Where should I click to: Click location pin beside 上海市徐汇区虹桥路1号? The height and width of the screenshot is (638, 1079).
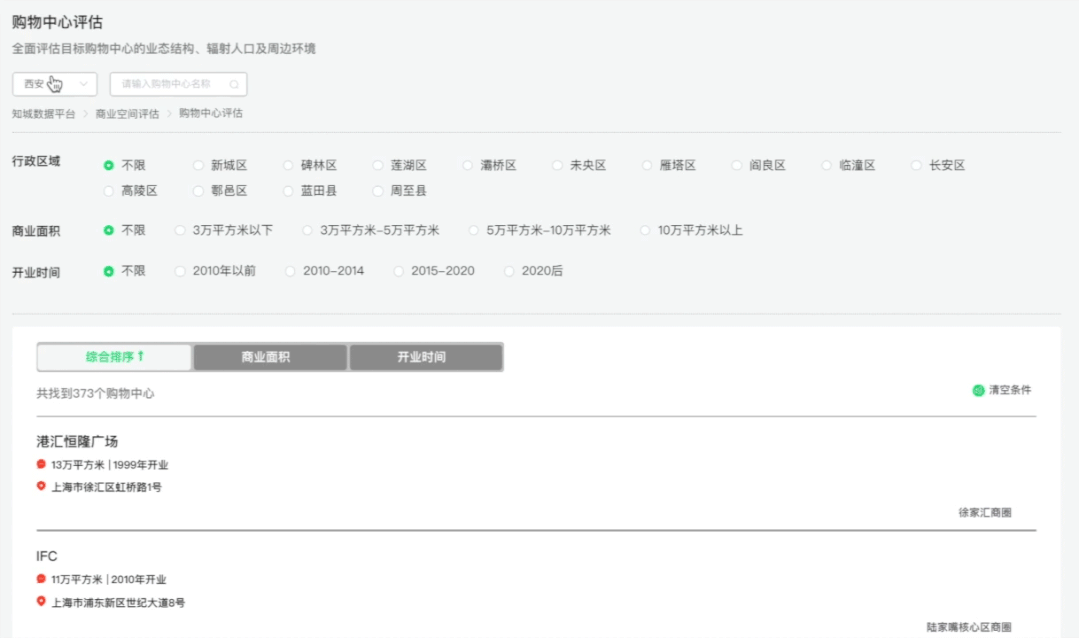click(41, 487)
